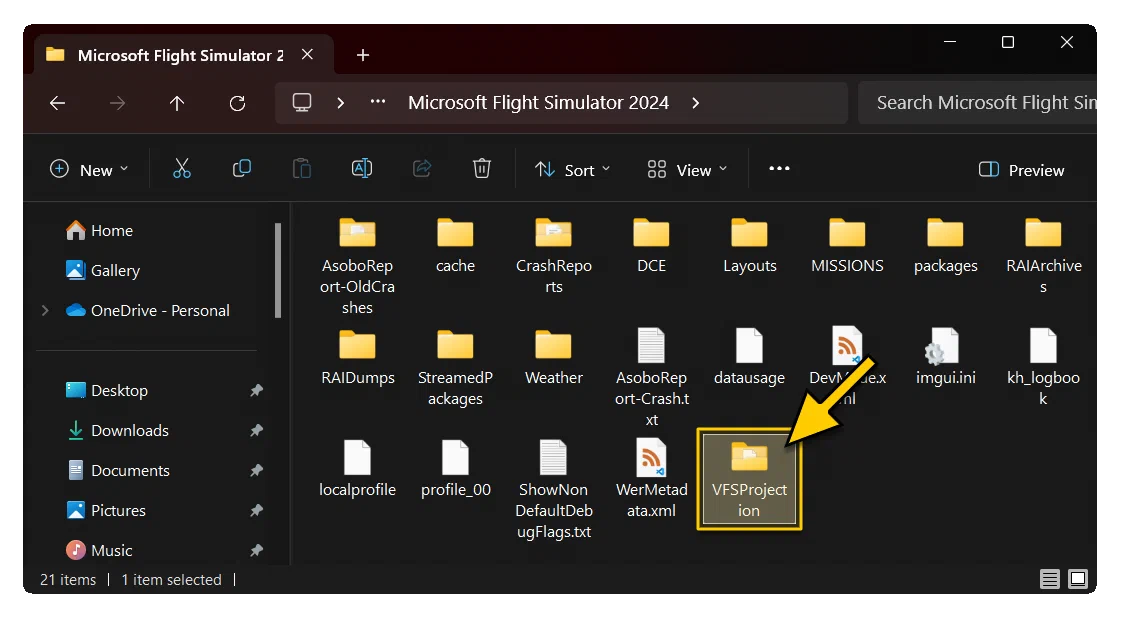Select the packages folder
Viewport: 1121px width, 619px height.
(945, 246)
